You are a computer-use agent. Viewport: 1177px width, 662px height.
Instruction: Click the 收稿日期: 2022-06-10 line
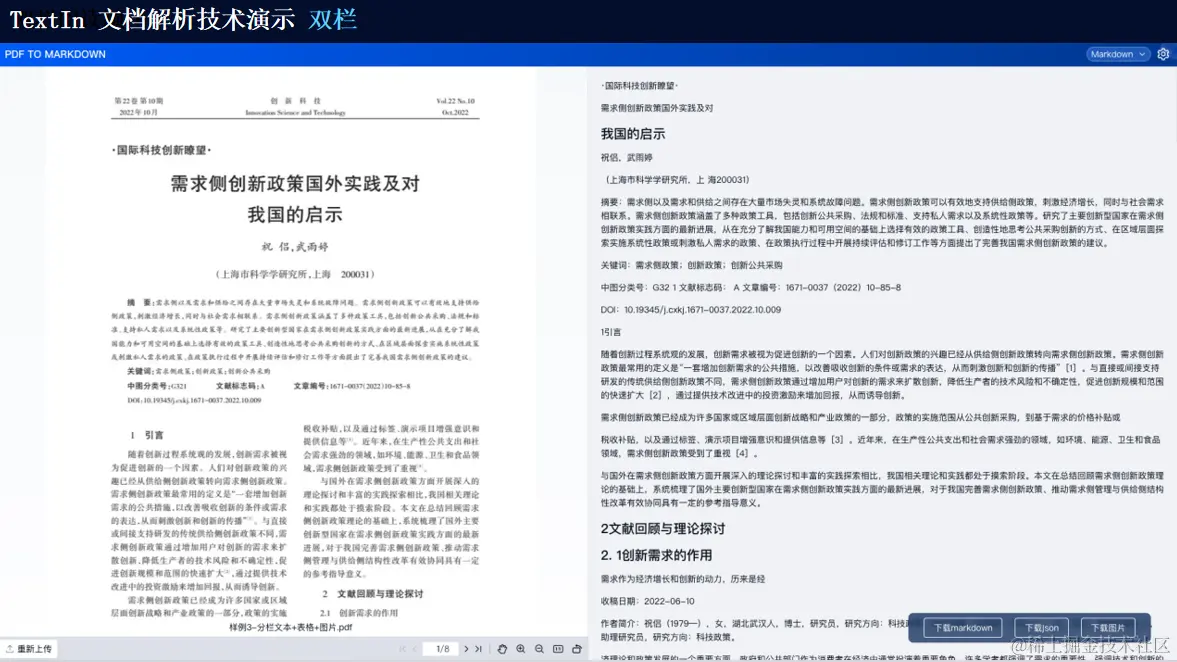tap(647, 601)
